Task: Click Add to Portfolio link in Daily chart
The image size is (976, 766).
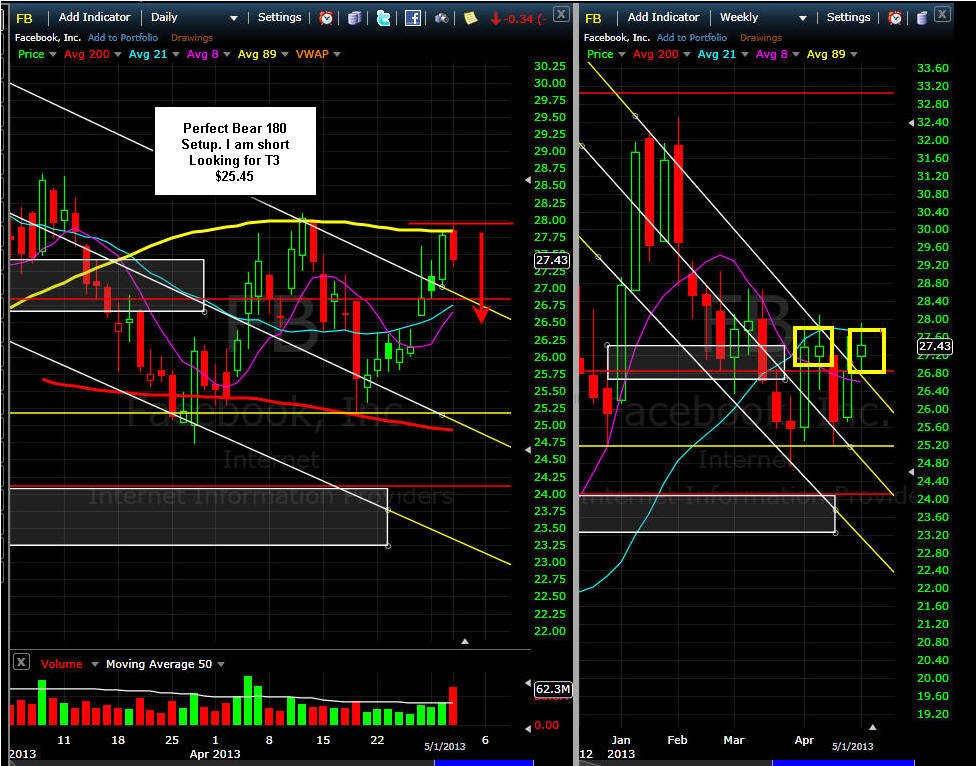Action: [123, 38]
